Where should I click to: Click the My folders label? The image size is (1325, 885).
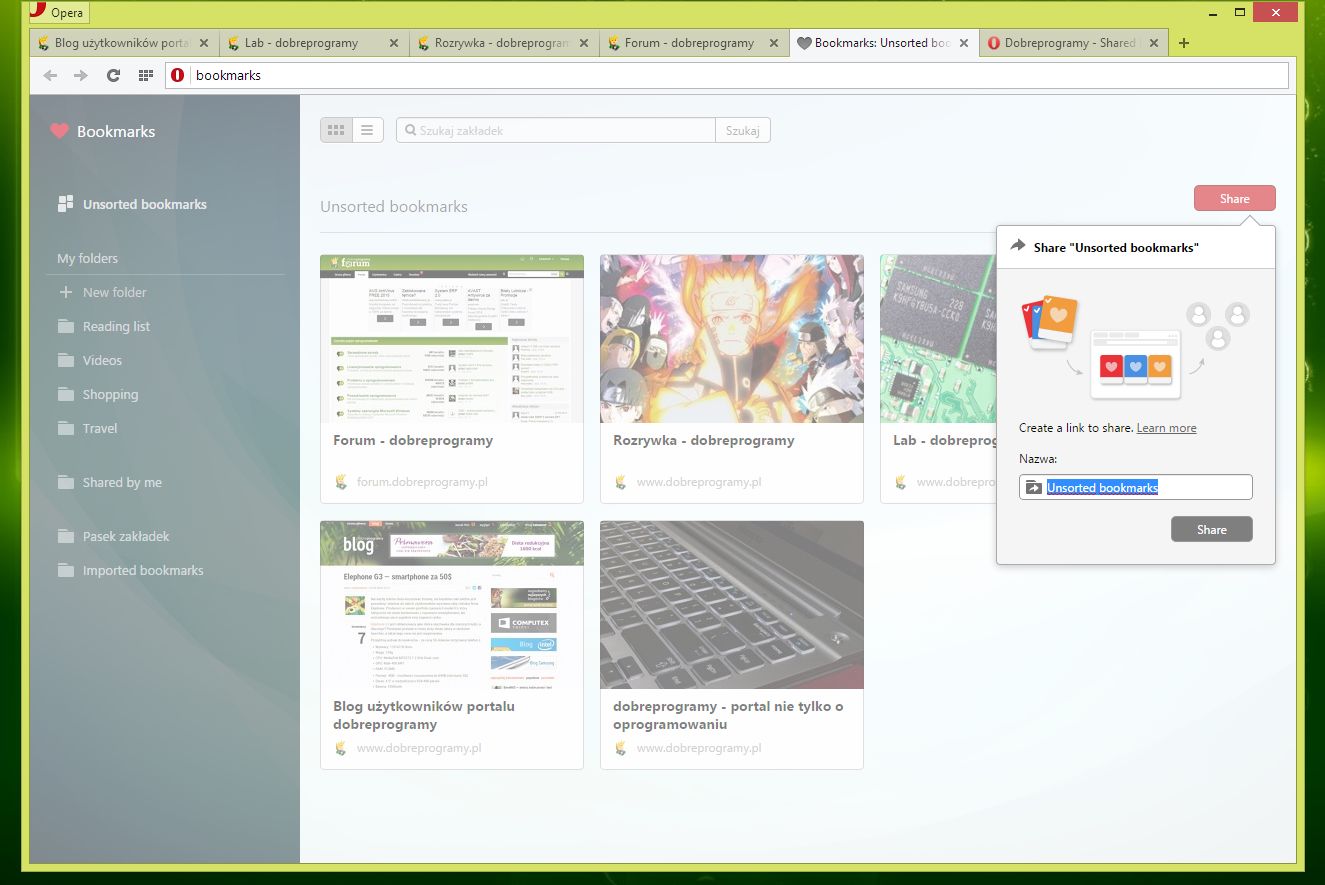click(x=87, y=258)
